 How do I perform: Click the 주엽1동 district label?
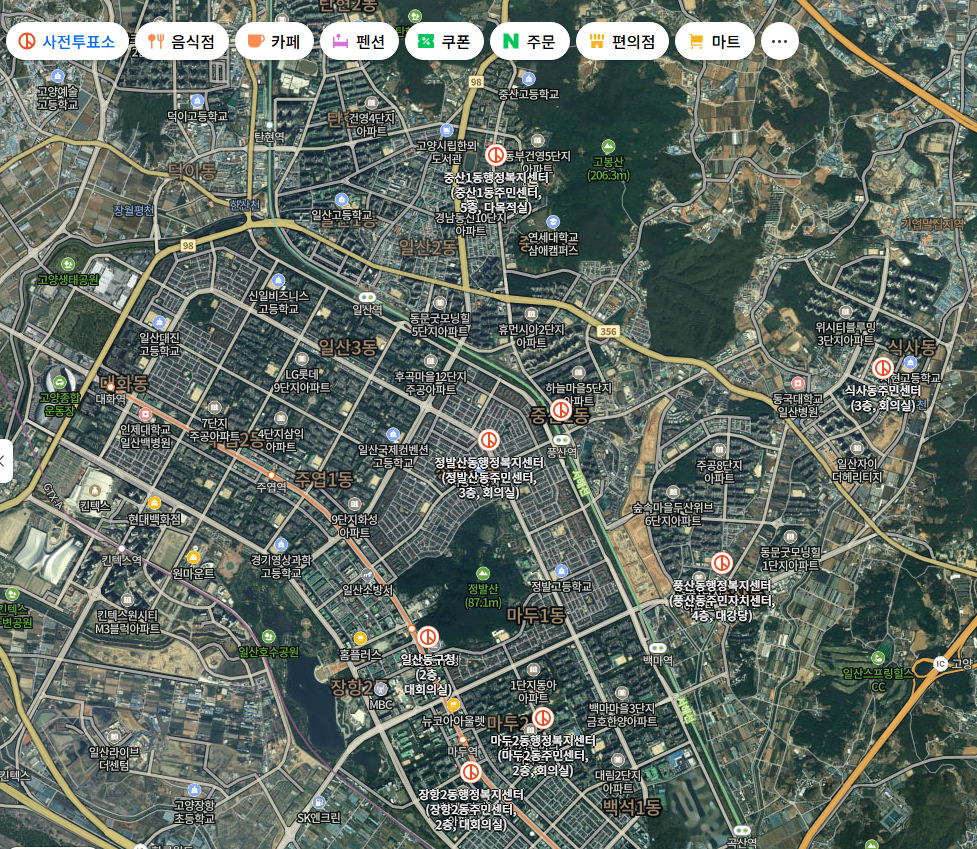(x=323, y=480)
